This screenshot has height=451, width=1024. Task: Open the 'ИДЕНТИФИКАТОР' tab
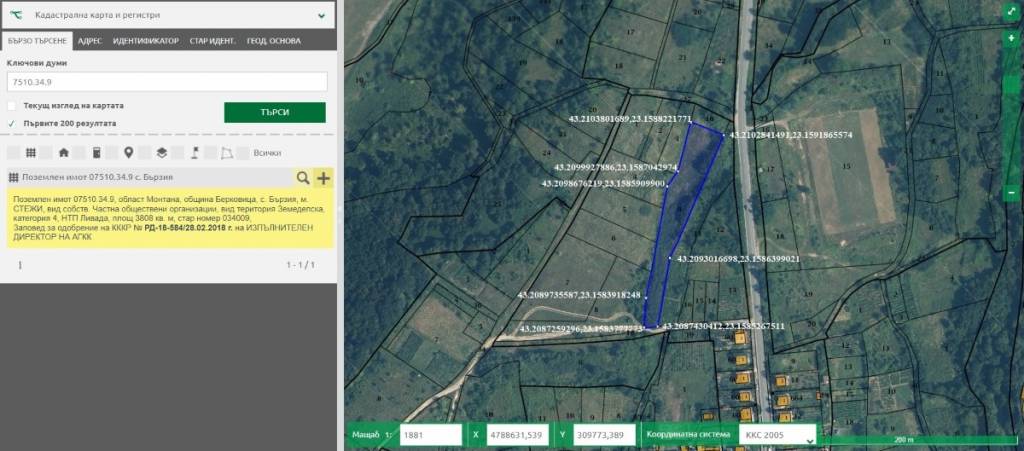146,41
